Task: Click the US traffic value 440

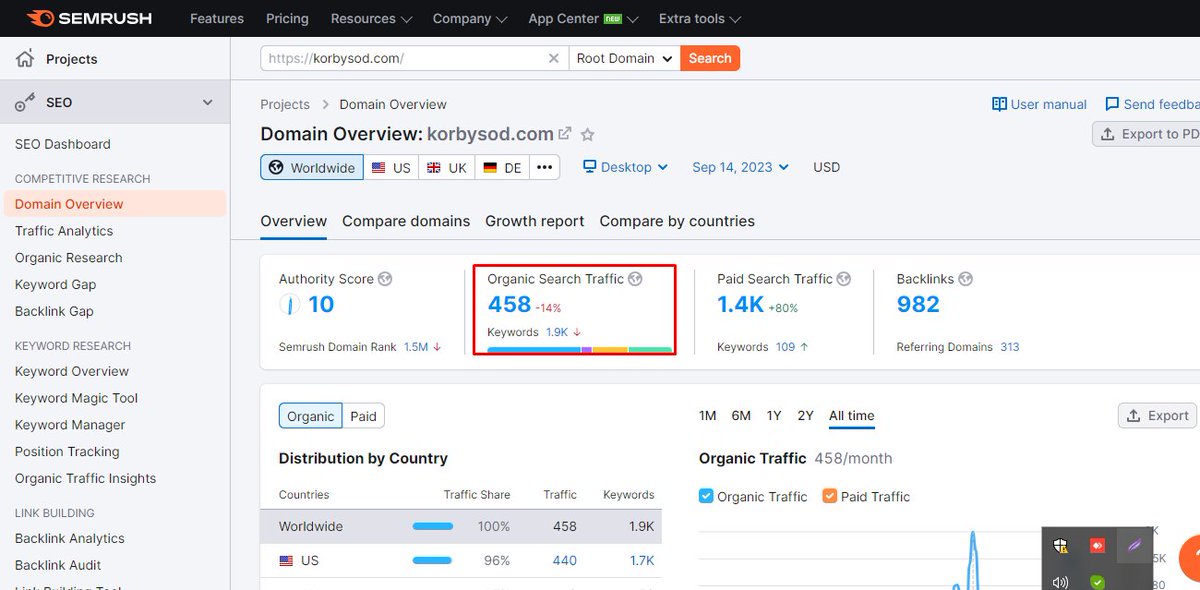Action: coord(565,561)
